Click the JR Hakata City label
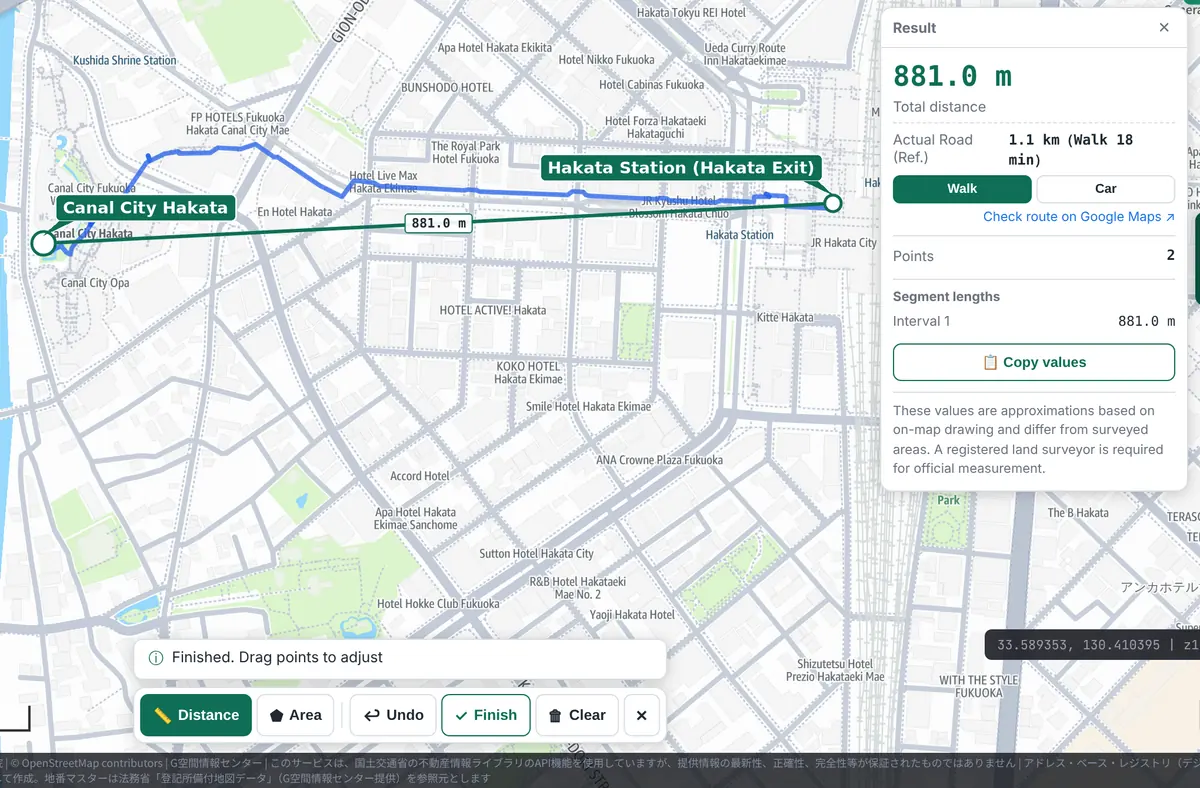The image size is (1200, 788). [843, 242]
